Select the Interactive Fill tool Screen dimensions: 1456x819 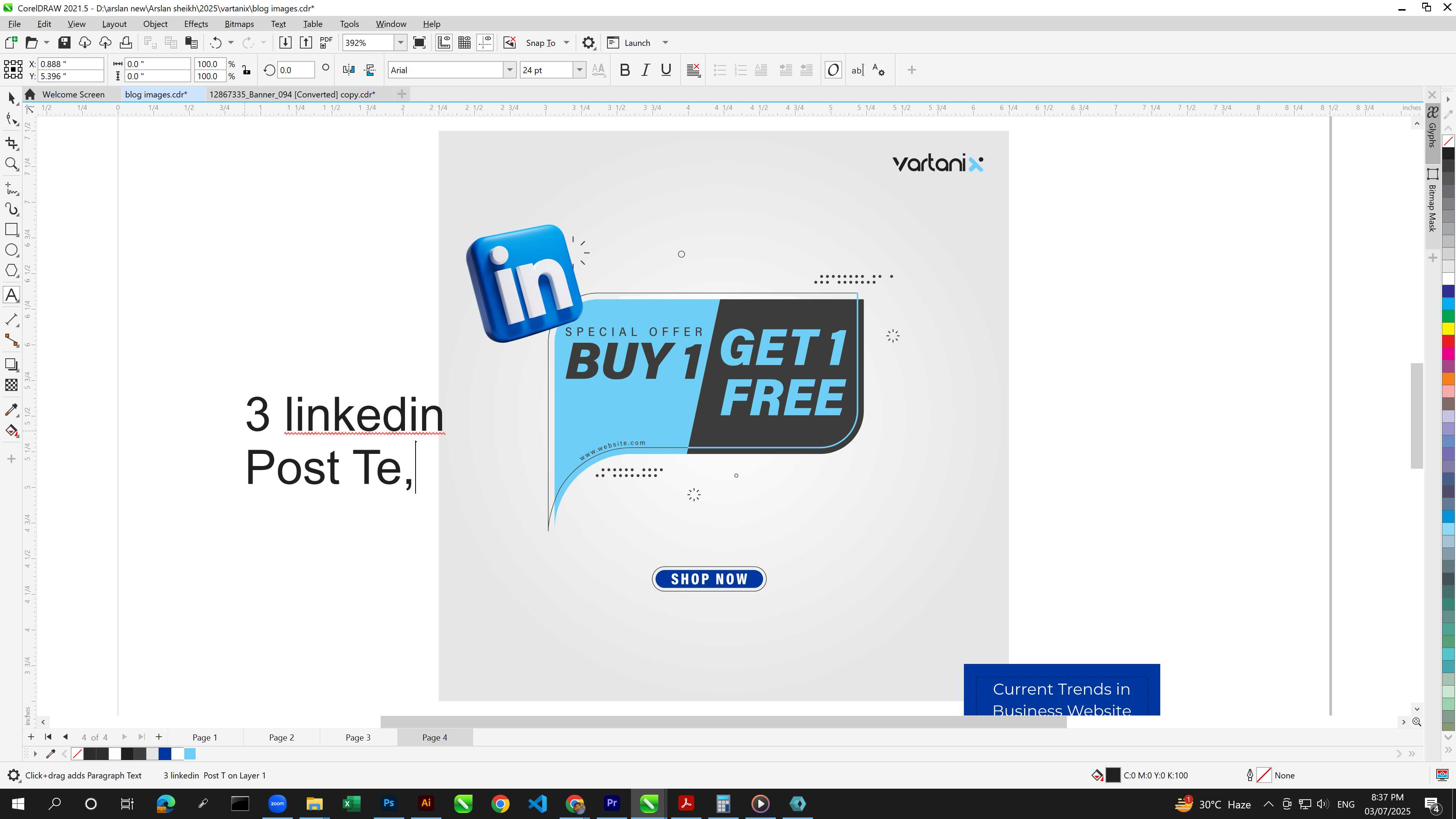12,431
